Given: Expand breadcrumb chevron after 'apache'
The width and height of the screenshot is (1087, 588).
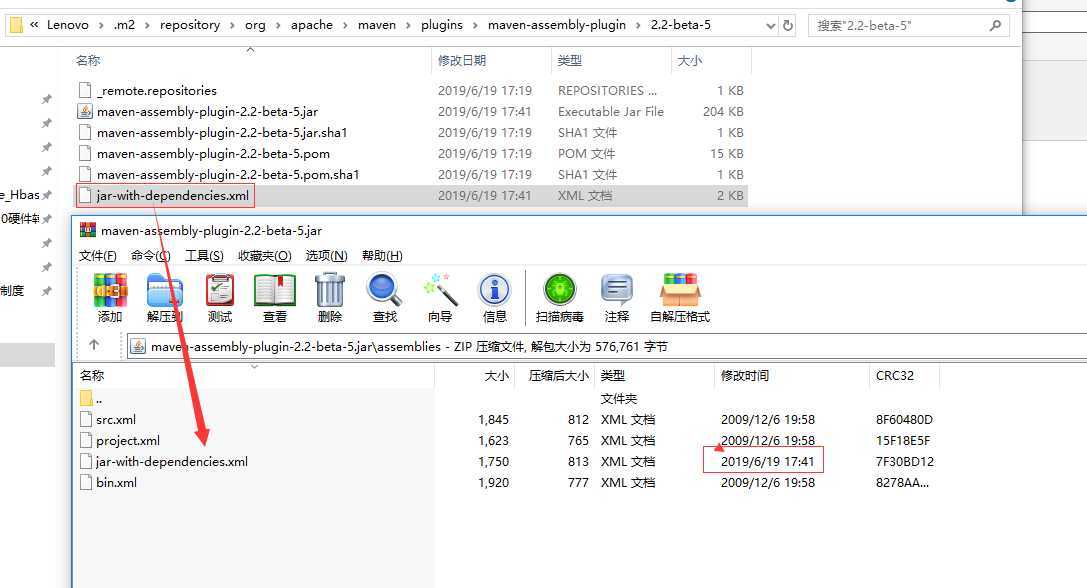Looking at the screenshot, I should [x=345, y=26].
